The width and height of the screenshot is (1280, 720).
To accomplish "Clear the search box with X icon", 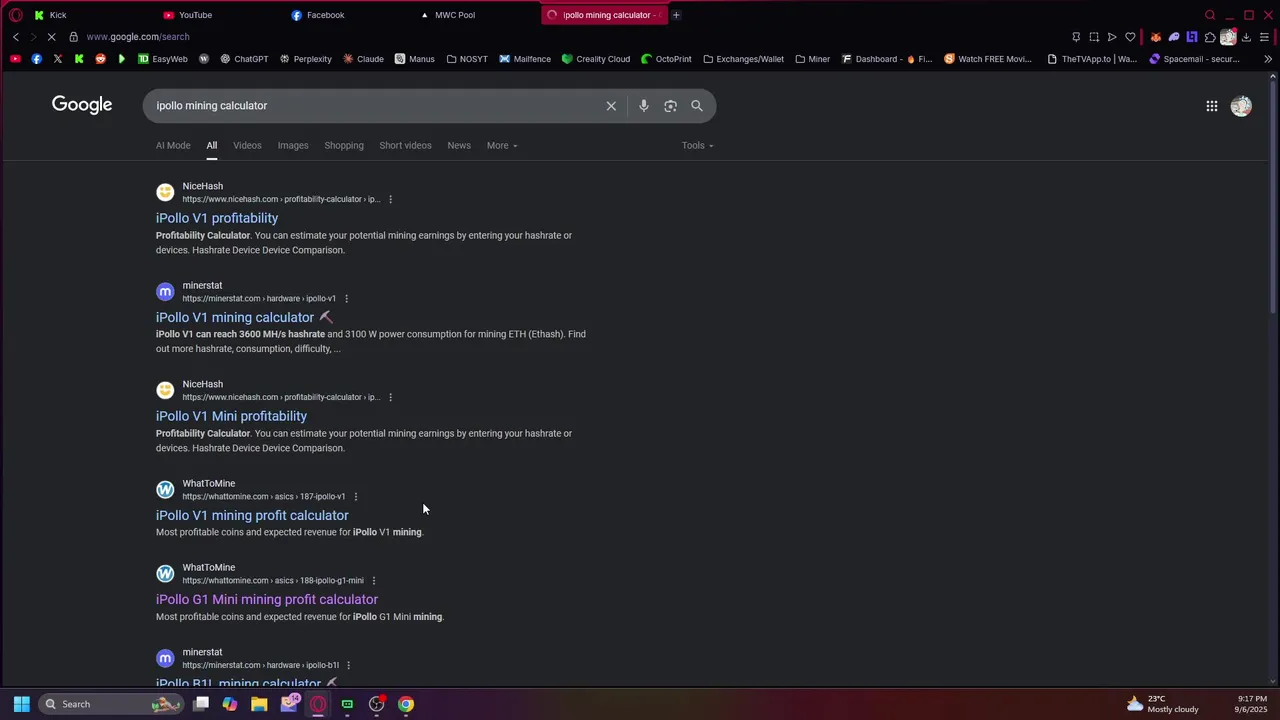I will tap(611, 106).
